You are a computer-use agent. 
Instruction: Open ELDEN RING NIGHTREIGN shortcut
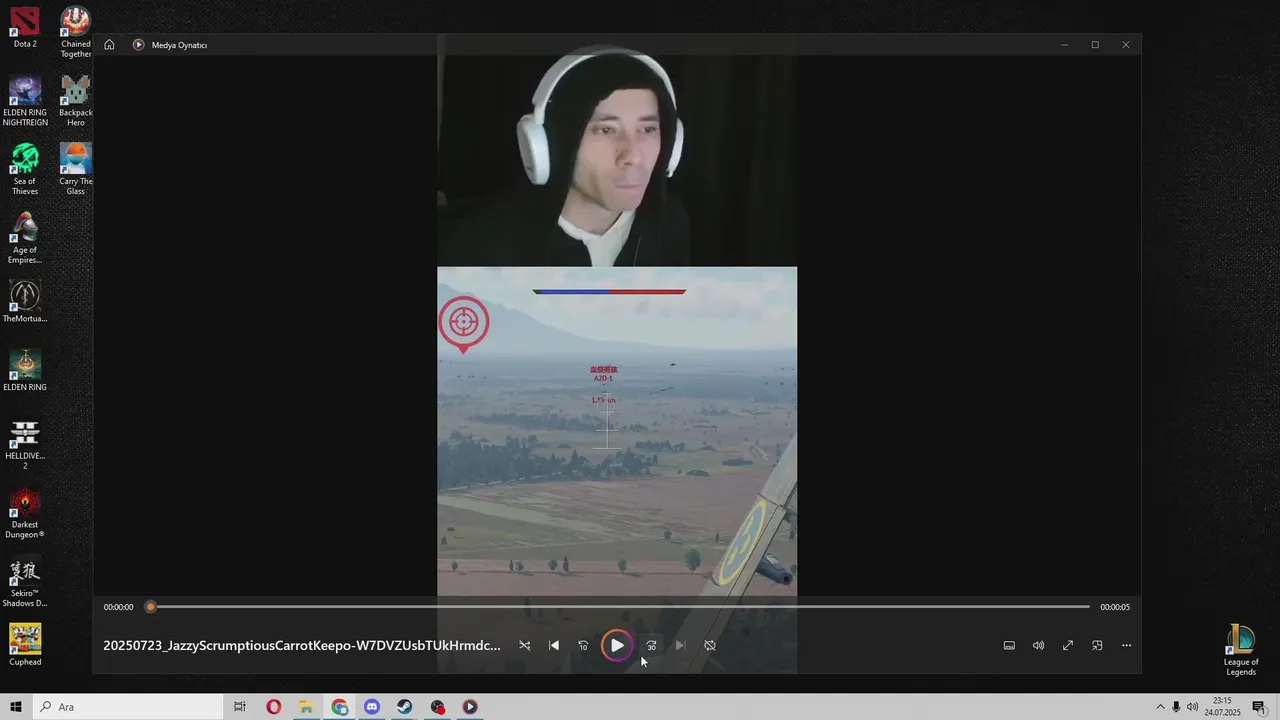pos(25,101)
